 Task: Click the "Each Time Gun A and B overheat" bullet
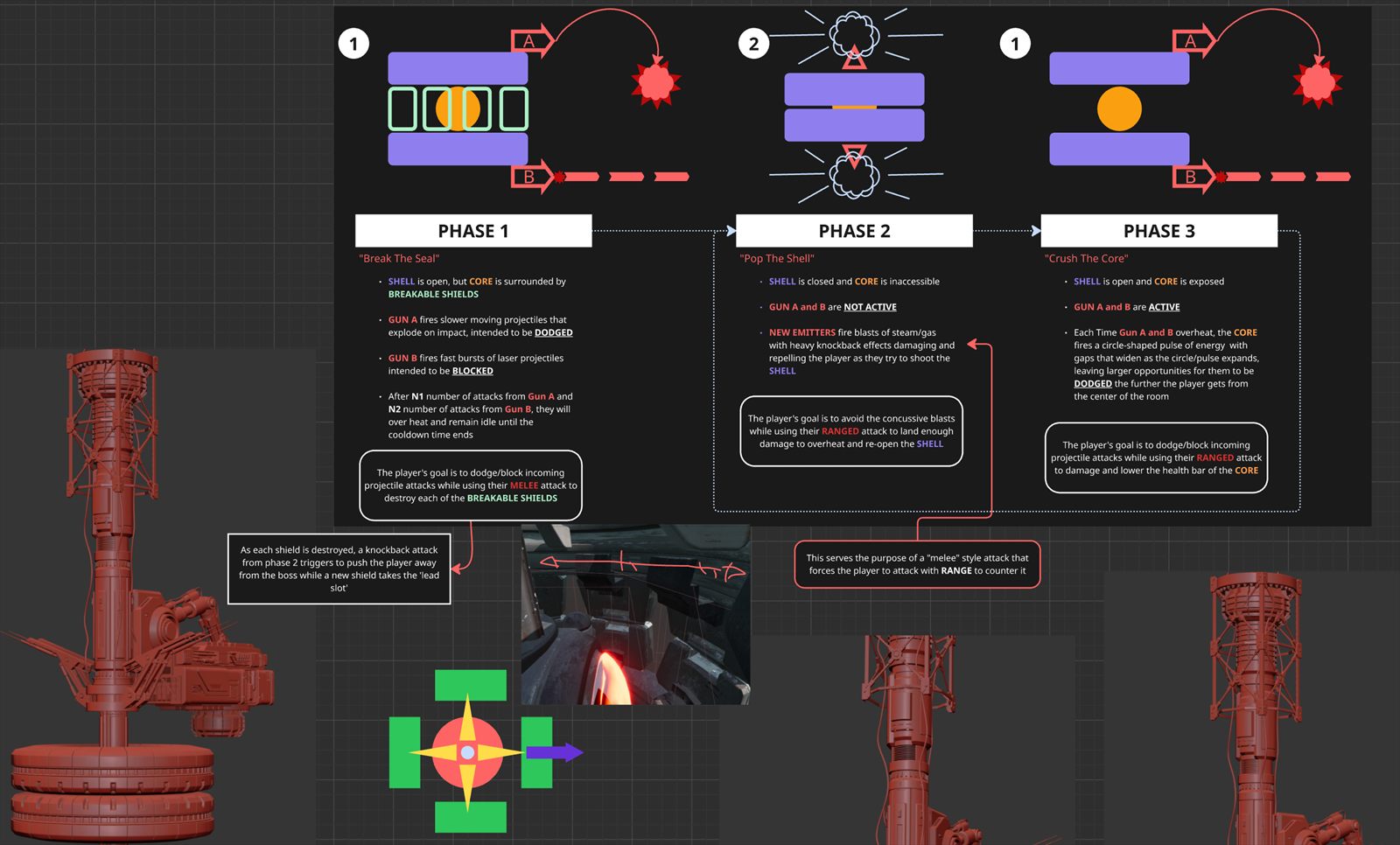[x=1166, y=364]
